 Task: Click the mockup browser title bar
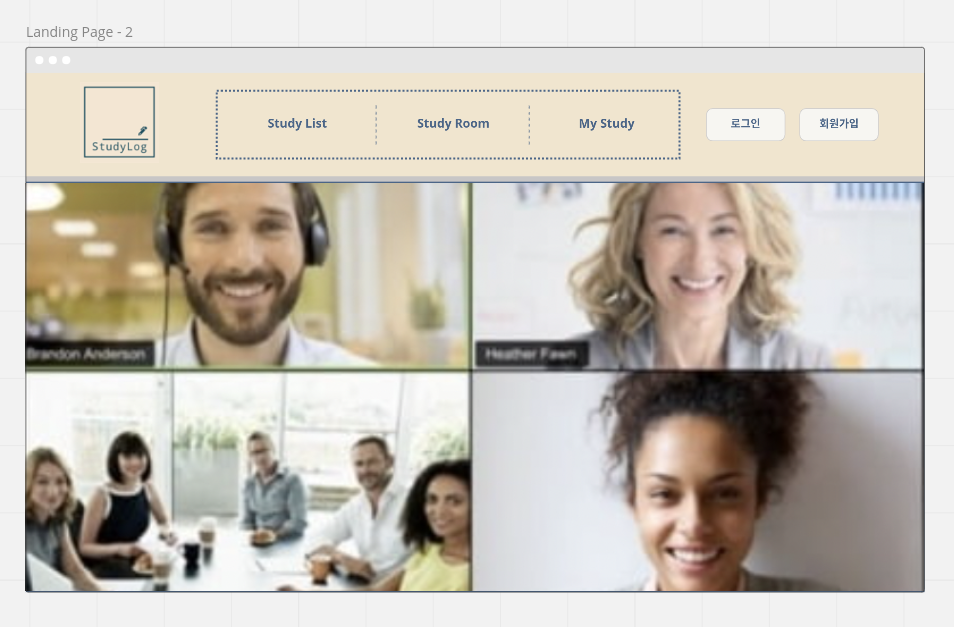point(475,60)
